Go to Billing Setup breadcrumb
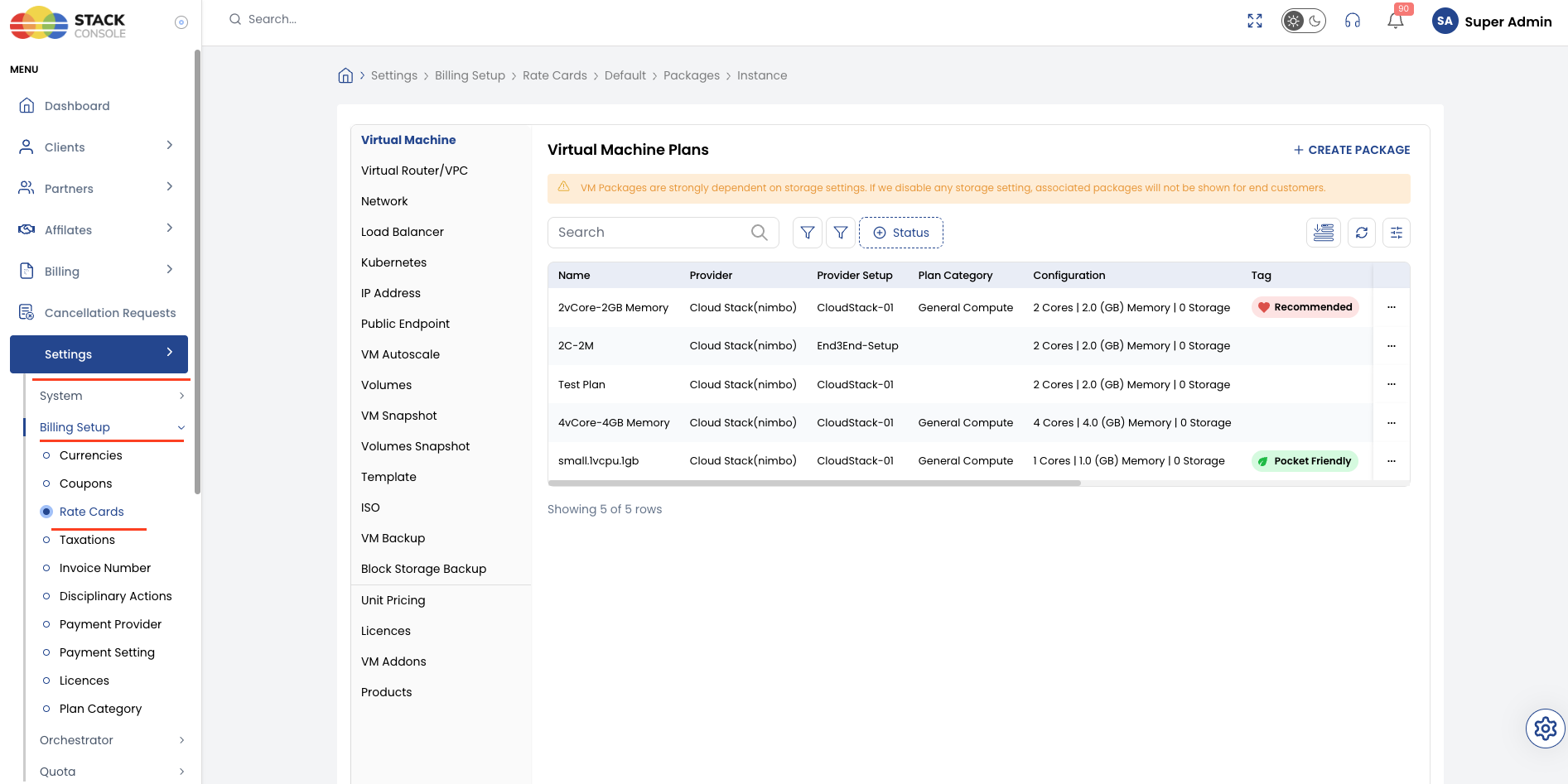1568x784 pixels. click(470, 75)
